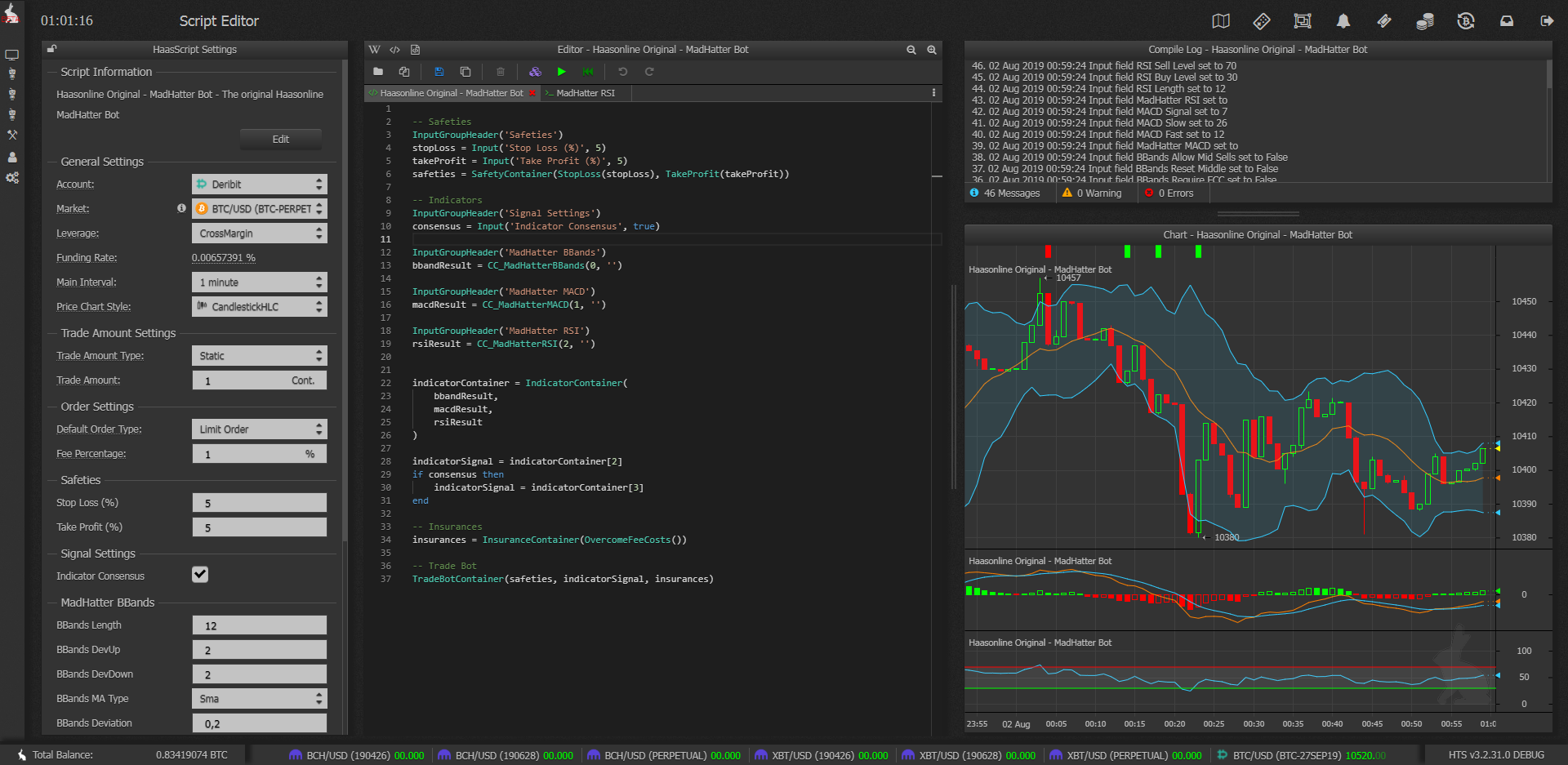Save script with blue floppy icon

pos(439,72)
